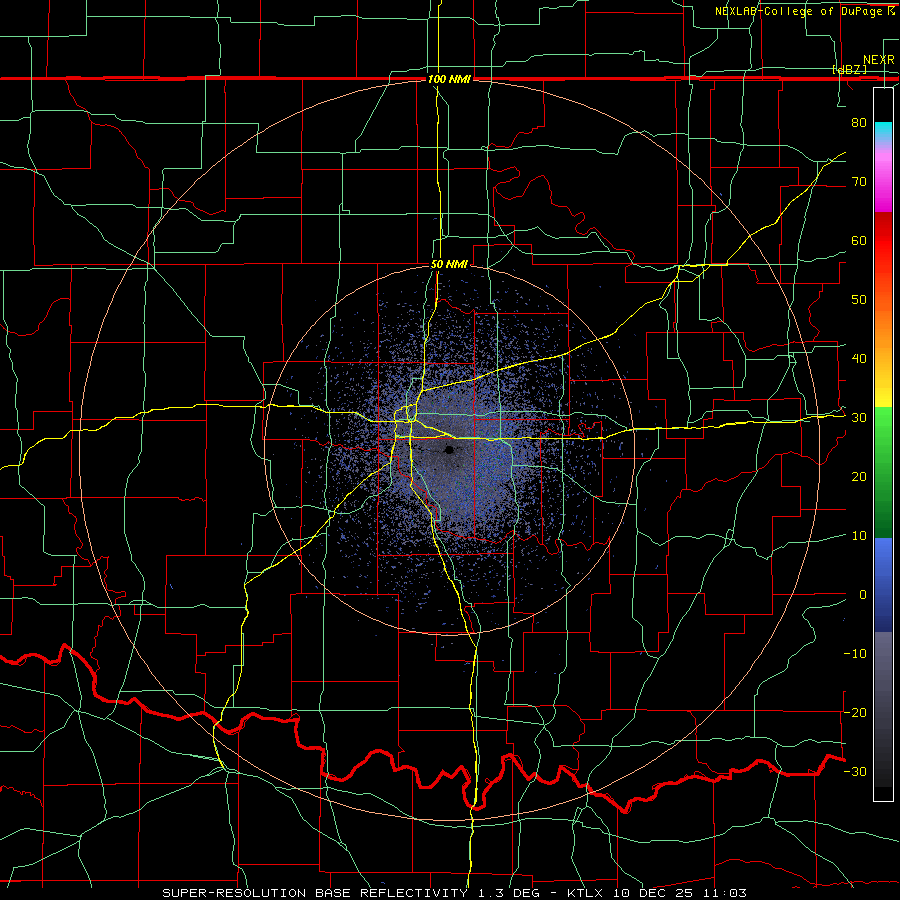The image size is (900, 900).
Task: Click the 60 value on the dBZ scale
Action: coord(859,240)
